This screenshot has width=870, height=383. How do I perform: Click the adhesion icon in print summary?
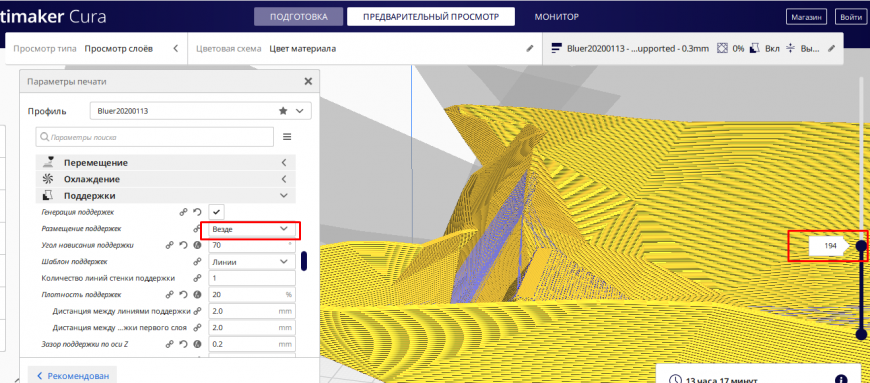(x=791, y=48)
